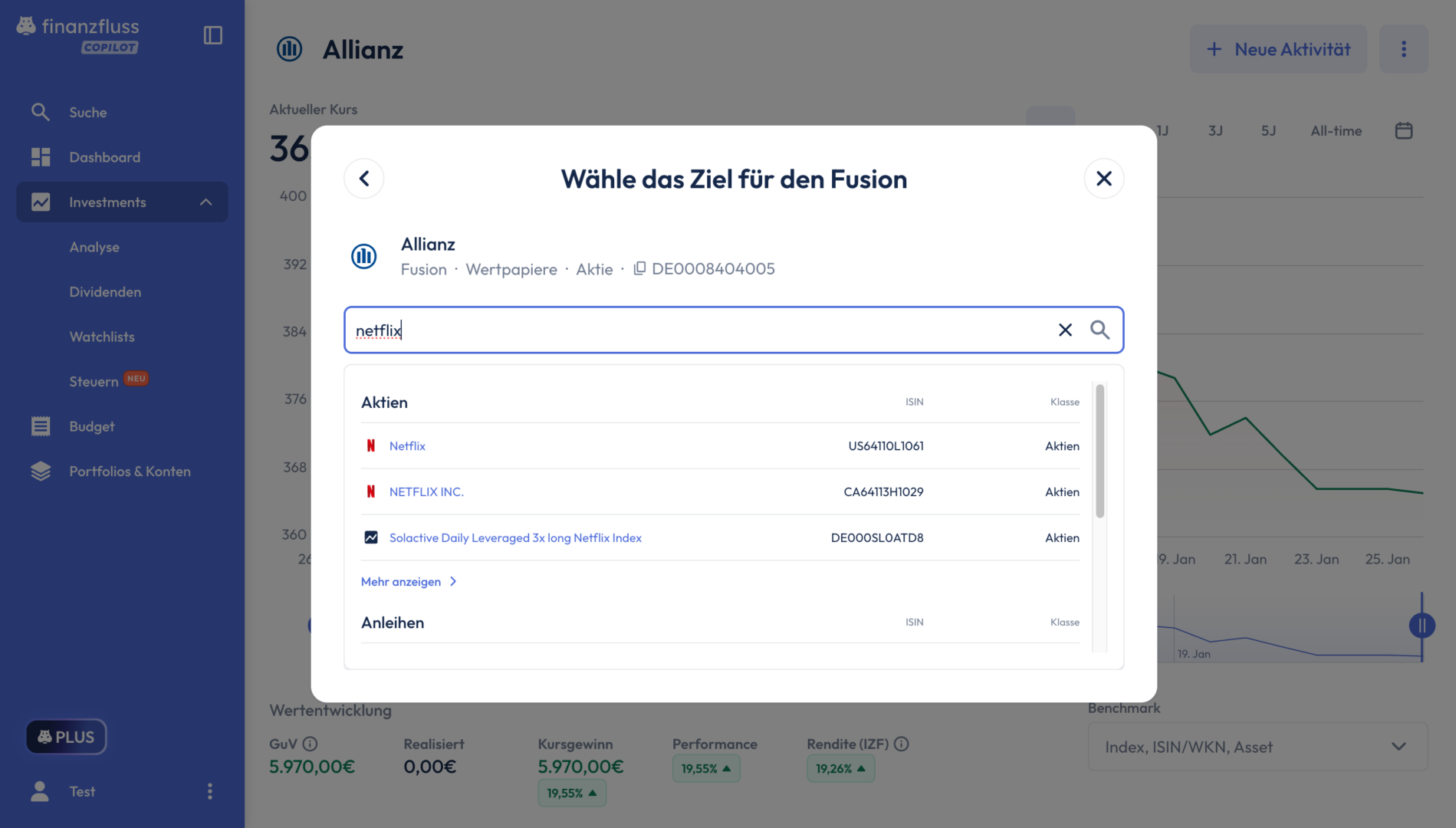Show info for Rendite (IZF)
The height and width of the screenshot is (828, 1456).
point(902,744)
